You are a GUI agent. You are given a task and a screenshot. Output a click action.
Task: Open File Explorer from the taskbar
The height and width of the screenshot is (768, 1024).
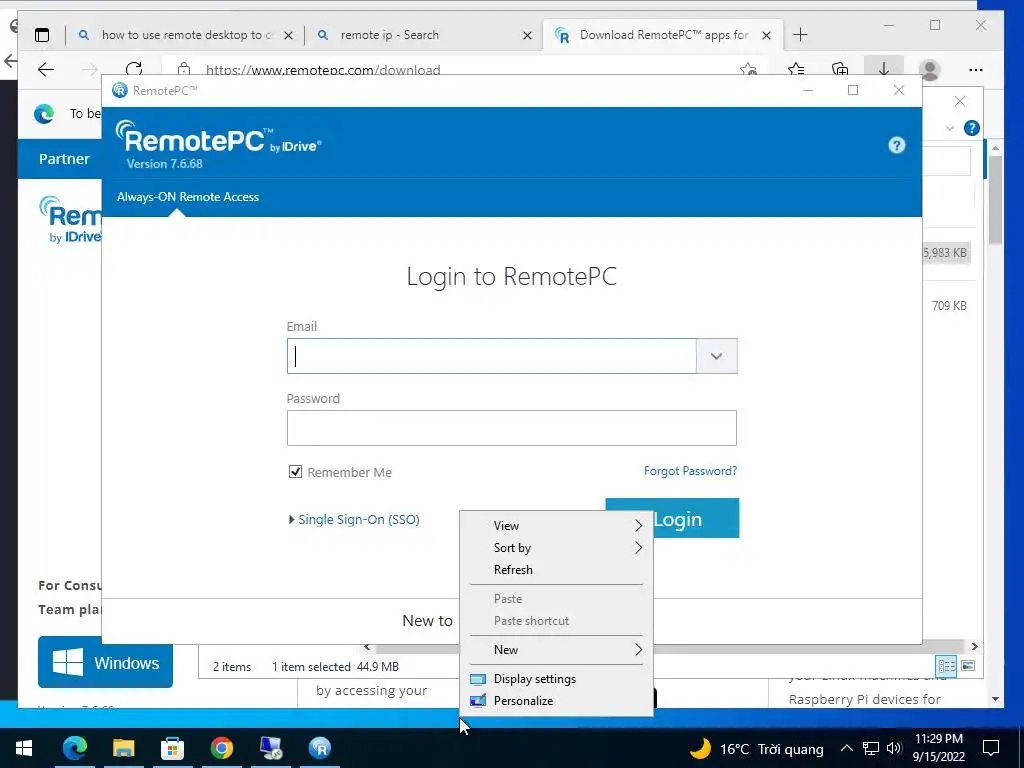coord(123,748)
